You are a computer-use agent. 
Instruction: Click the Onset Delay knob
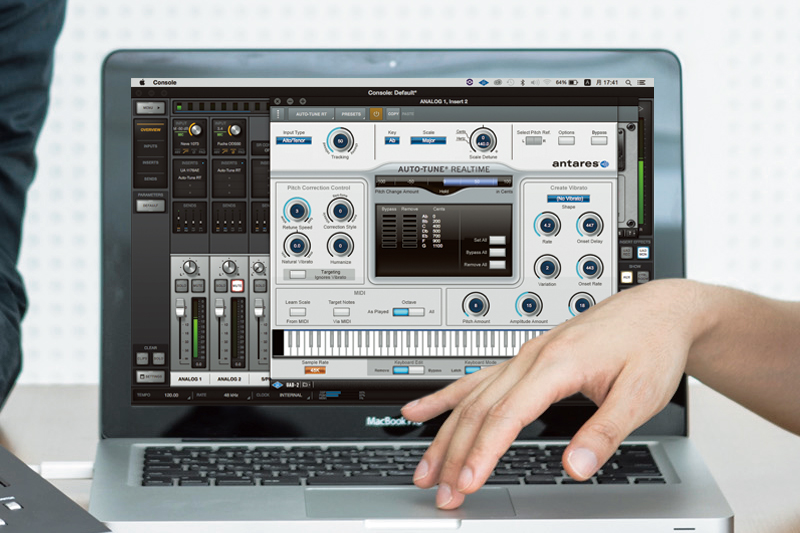[x=590, y=225]
